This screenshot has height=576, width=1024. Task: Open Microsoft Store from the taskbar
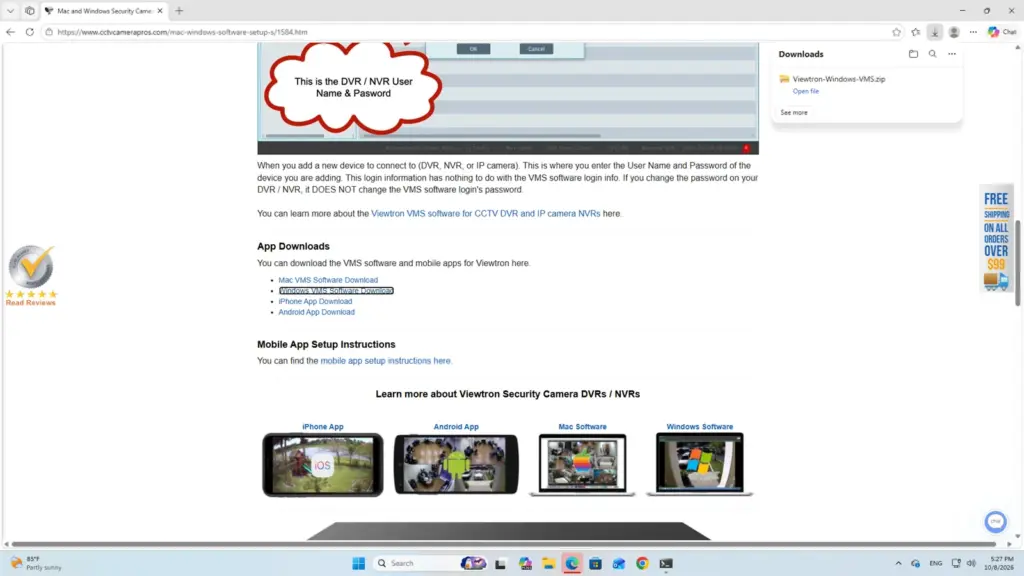tap(595, 563)
